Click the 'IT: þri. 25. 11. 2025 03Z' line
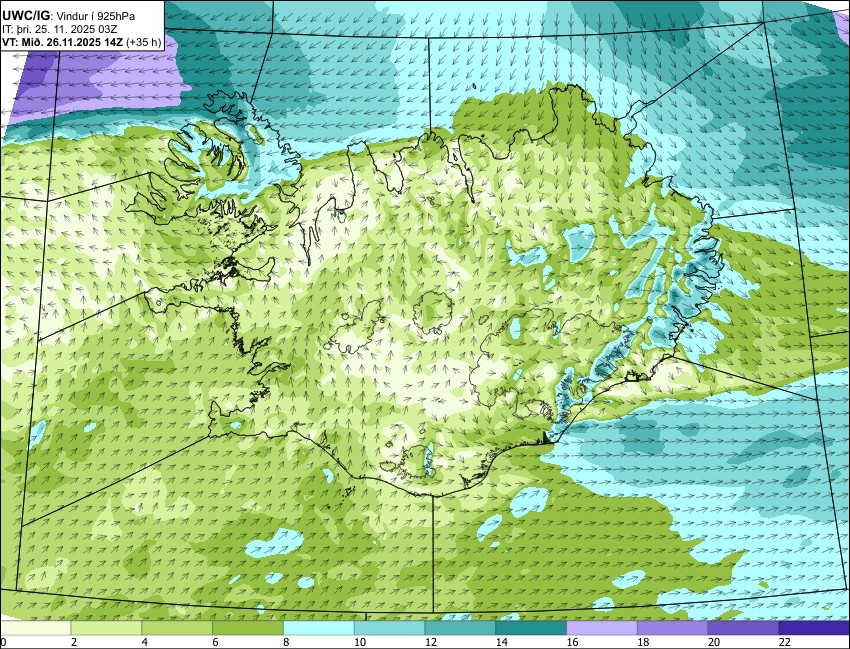The image size is (850, 649). tap(60, 29)
